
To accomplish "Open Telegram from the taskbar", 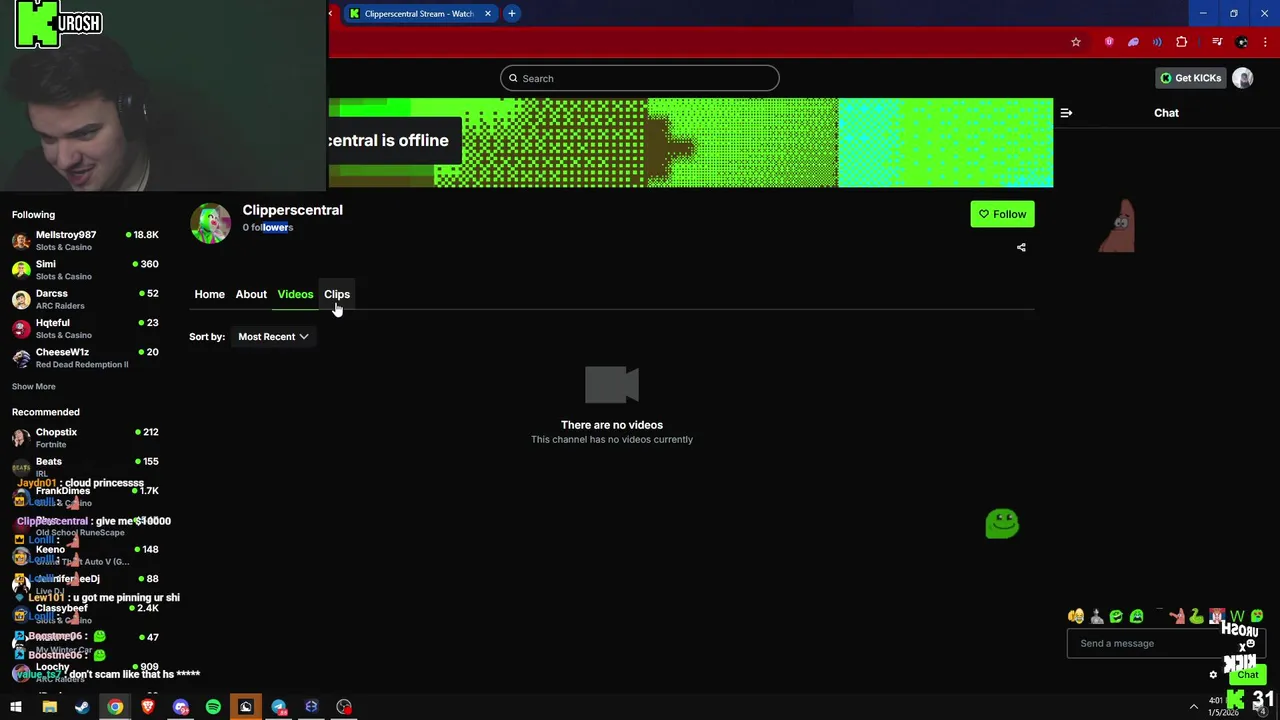I will point(279,707).
